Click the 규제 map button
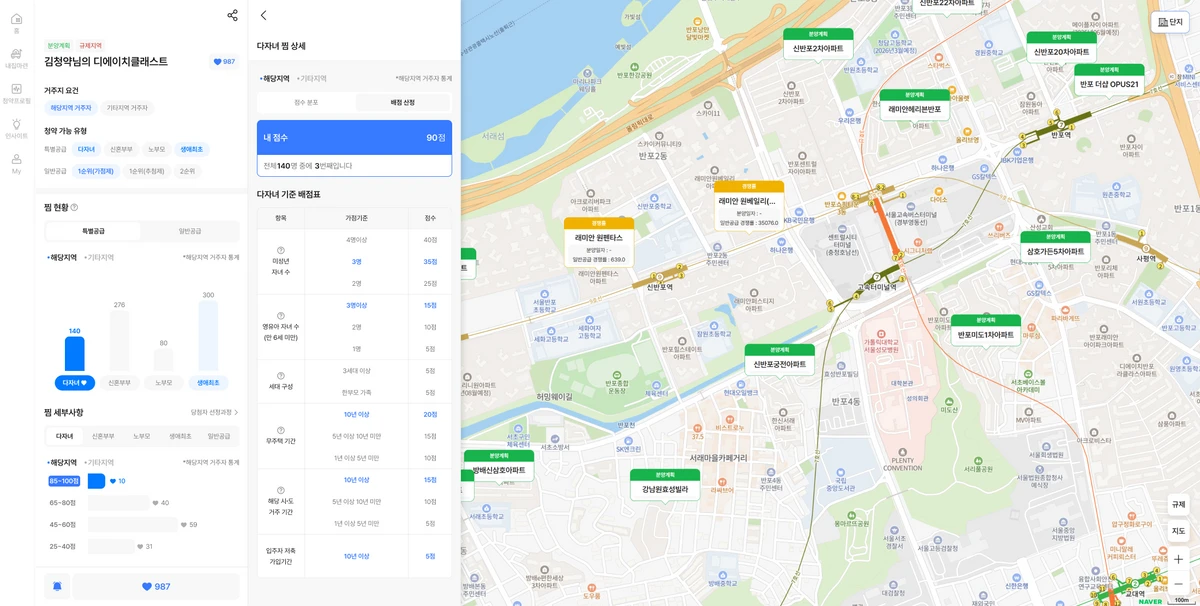The width and height of the screenshot is (1200, 606). pos(1178,504)
